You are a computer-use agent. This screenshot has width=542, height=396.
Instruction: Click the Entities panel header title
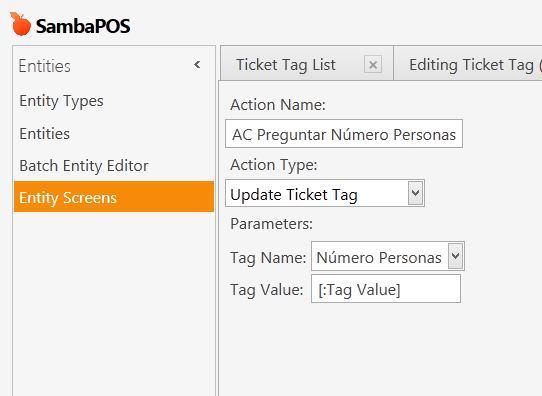[x=45, y=66]
